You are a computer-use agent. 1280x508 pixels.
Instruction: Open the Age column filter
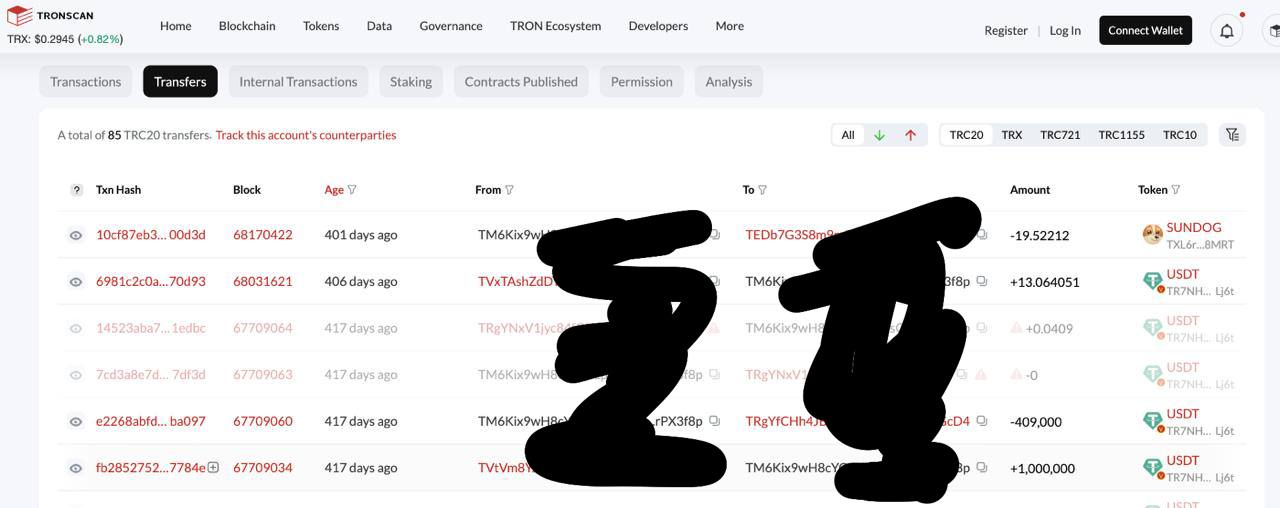point(352,190)
